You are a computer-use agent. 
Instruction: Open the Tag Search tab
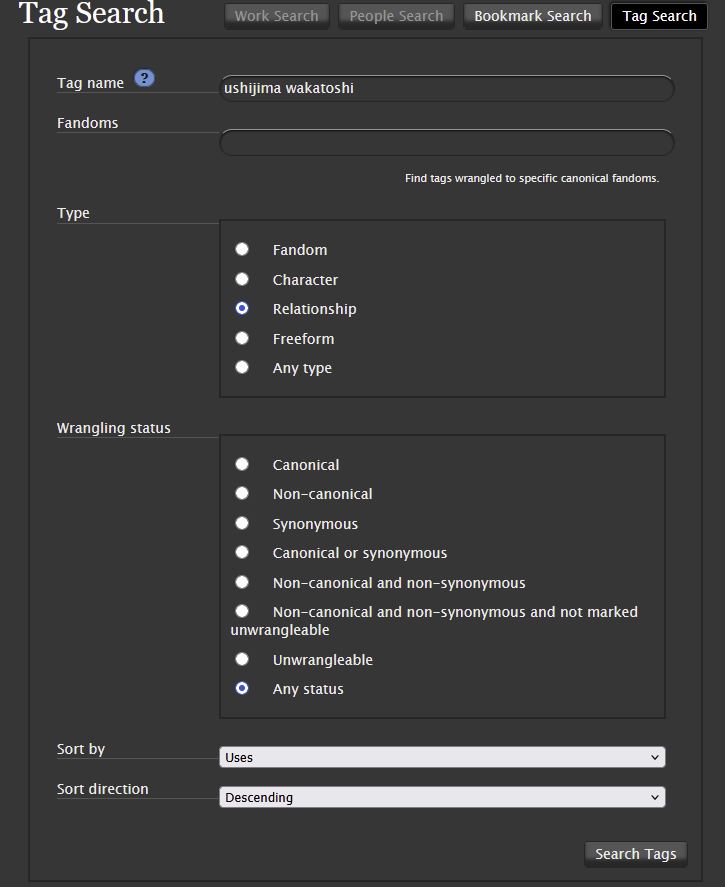pyautogui.click(x=659, y=16)
